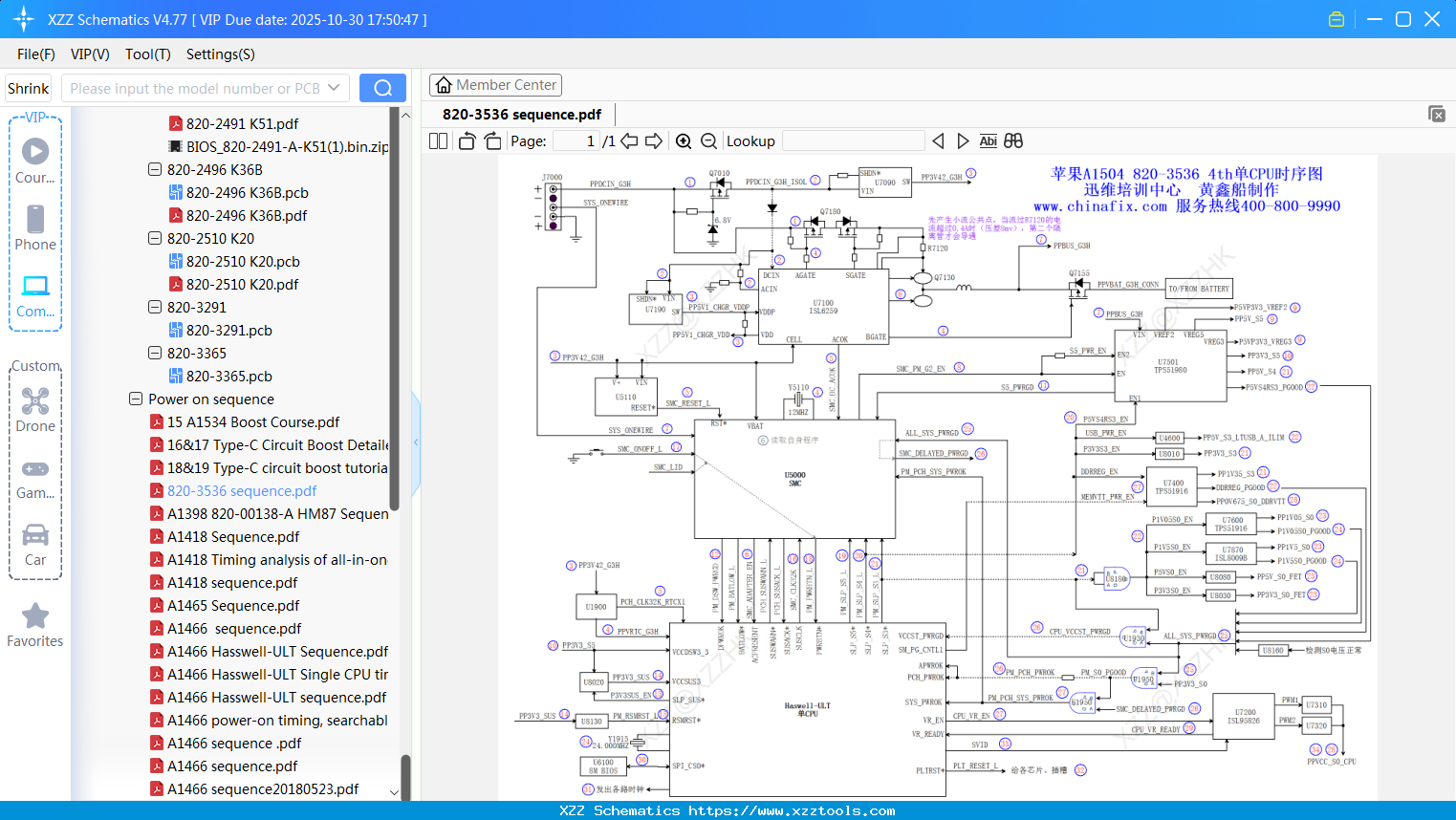Open the Settings(S) menu
The width and height of the screenshot is (1456, 820).
(220, 54)
